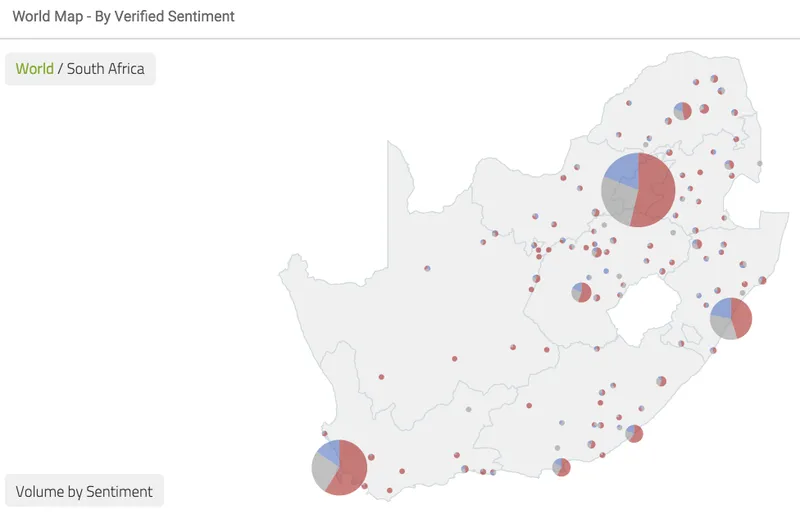Click the white Lesotho cutout on the map
The height and width of the screenshot is (515, 800).
[x=644, y=311]
